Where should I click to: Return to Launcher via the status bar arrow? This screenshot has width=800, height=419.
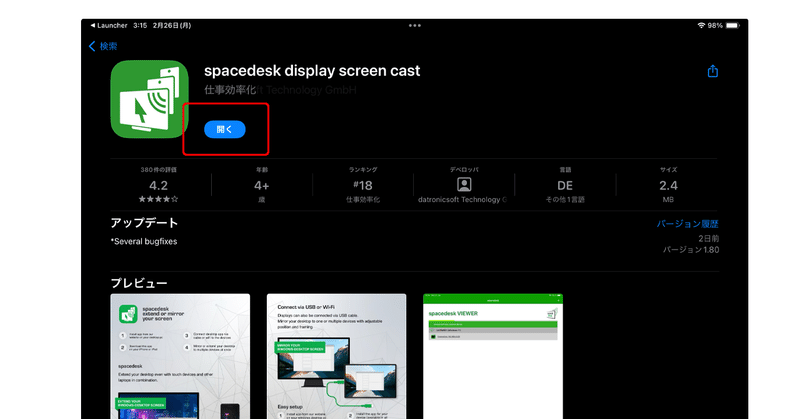pyautogui.click(x=108, y=26)
